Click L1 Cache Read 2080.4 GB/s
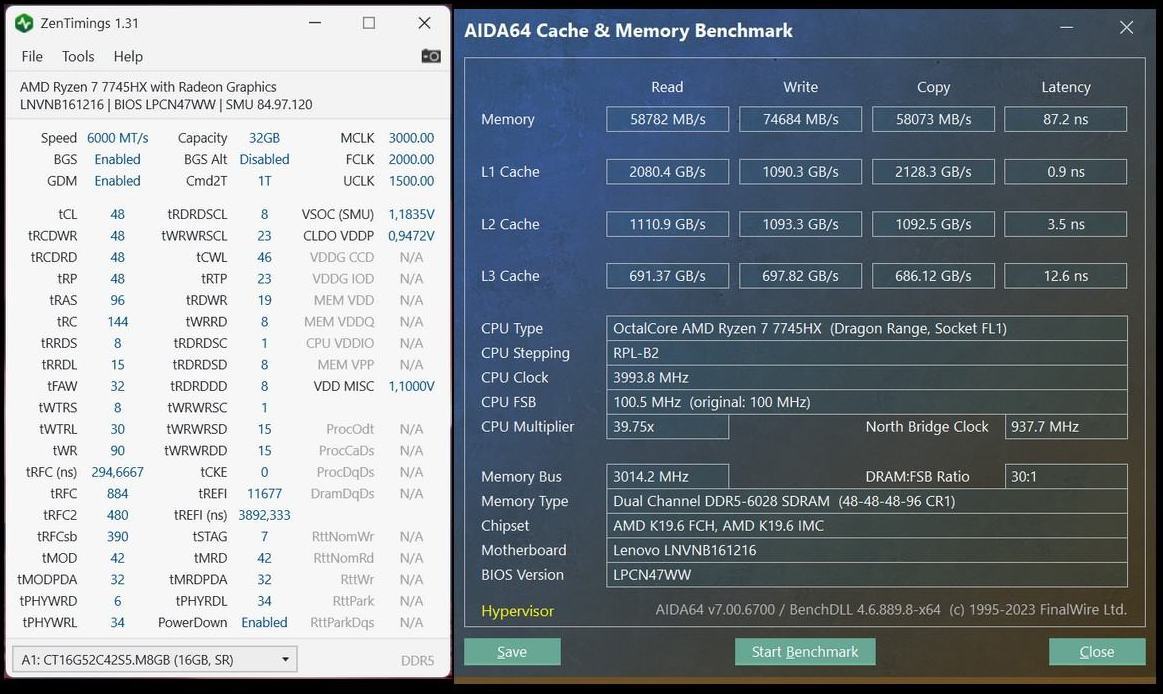1163x694 pixels. point(668,172)
